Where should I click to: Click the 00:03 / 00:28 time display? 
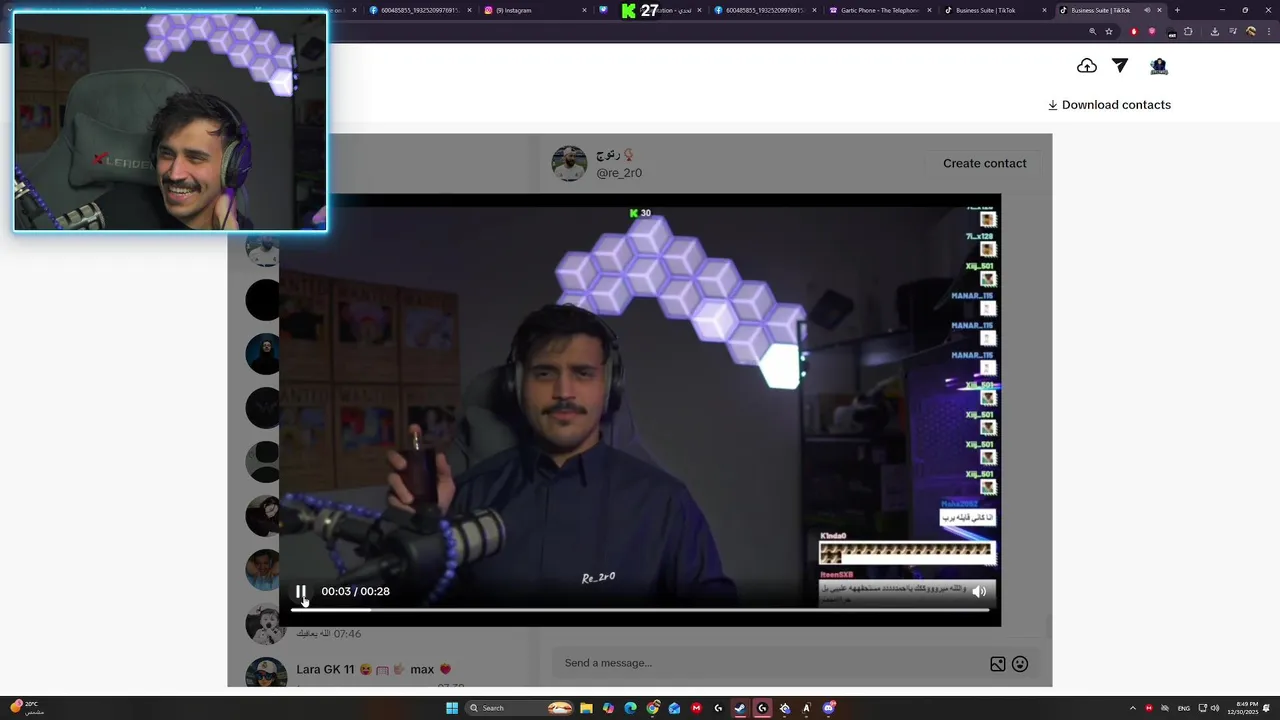[x=355, y=591]
